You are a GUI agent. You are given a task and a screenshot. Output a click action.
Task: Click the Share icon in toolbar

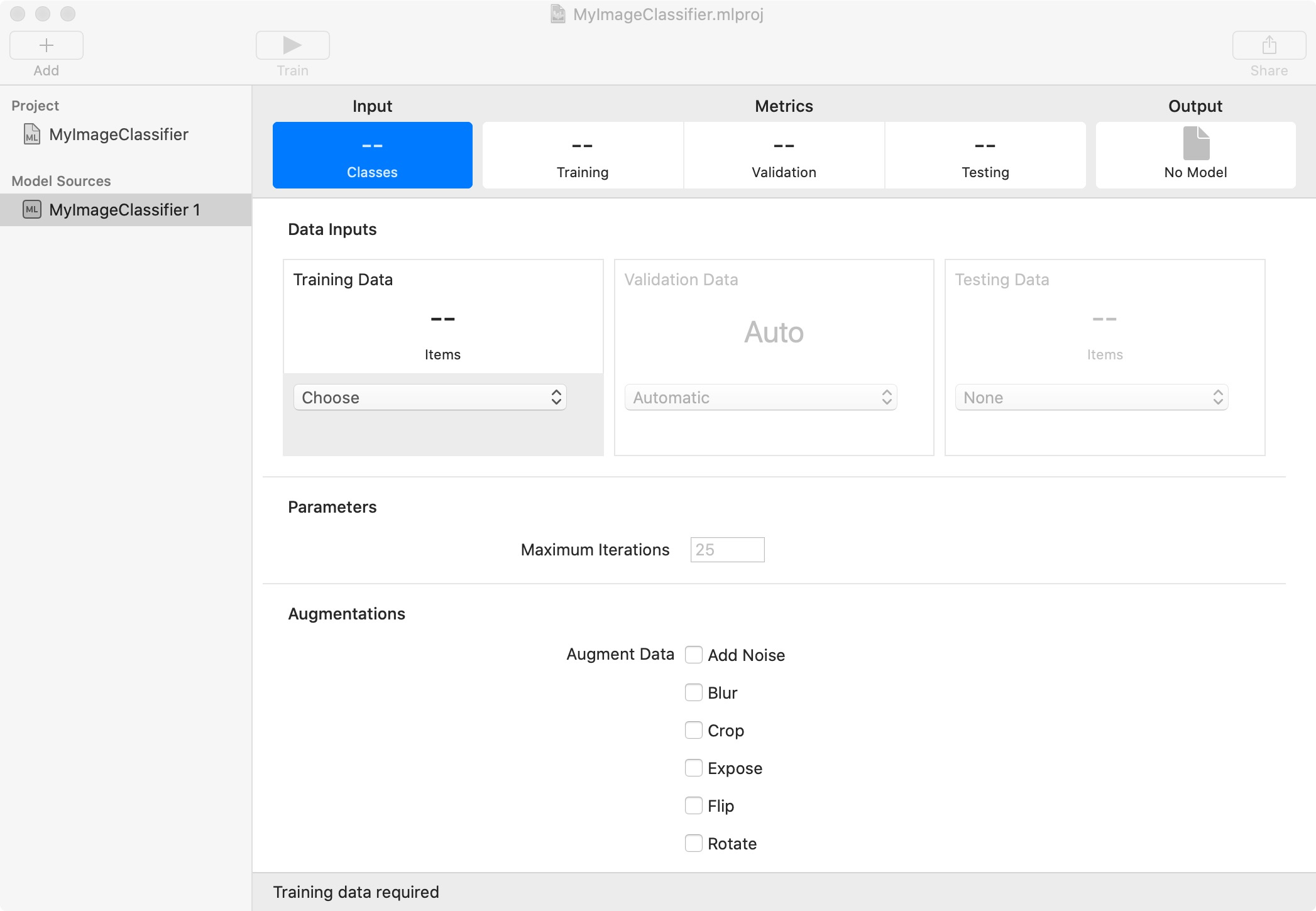coord(1269,45)
